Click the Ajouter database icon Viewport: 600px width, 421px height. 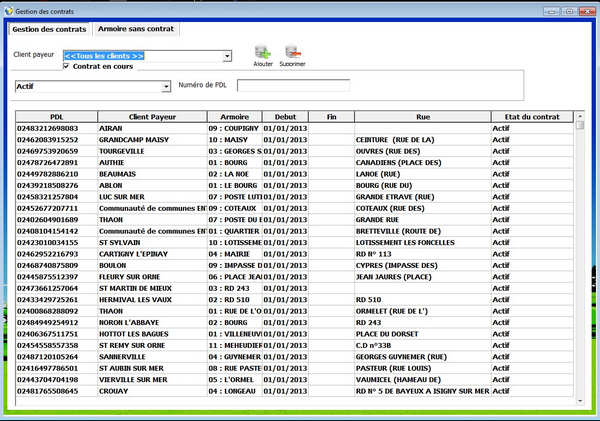tap(262, 52)
